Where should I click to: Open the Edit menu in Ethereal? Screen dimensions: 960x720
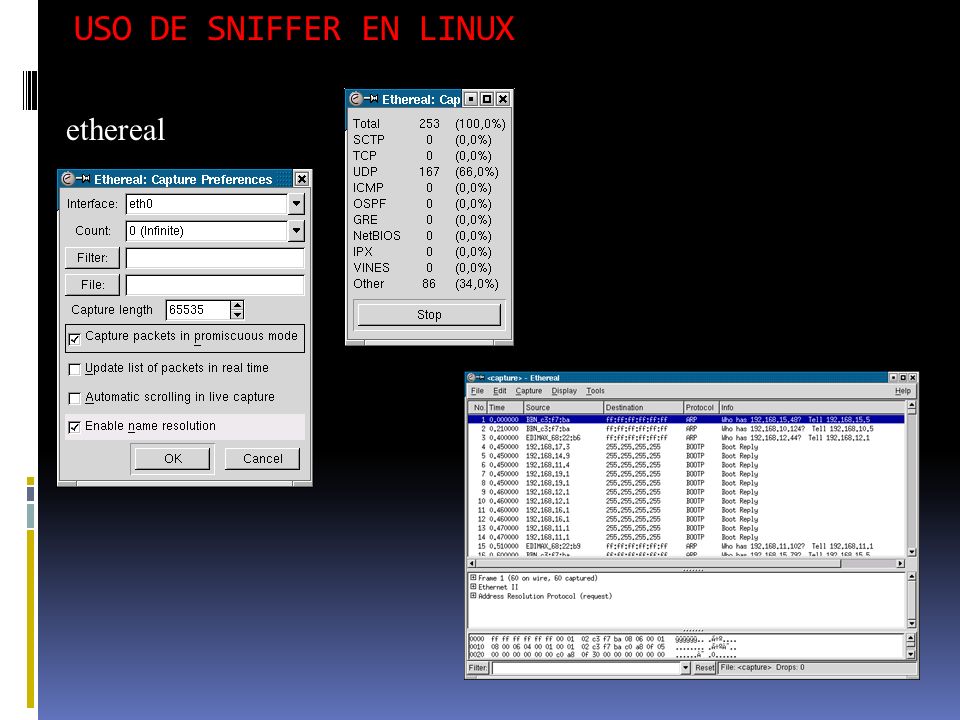click(500, 391)
